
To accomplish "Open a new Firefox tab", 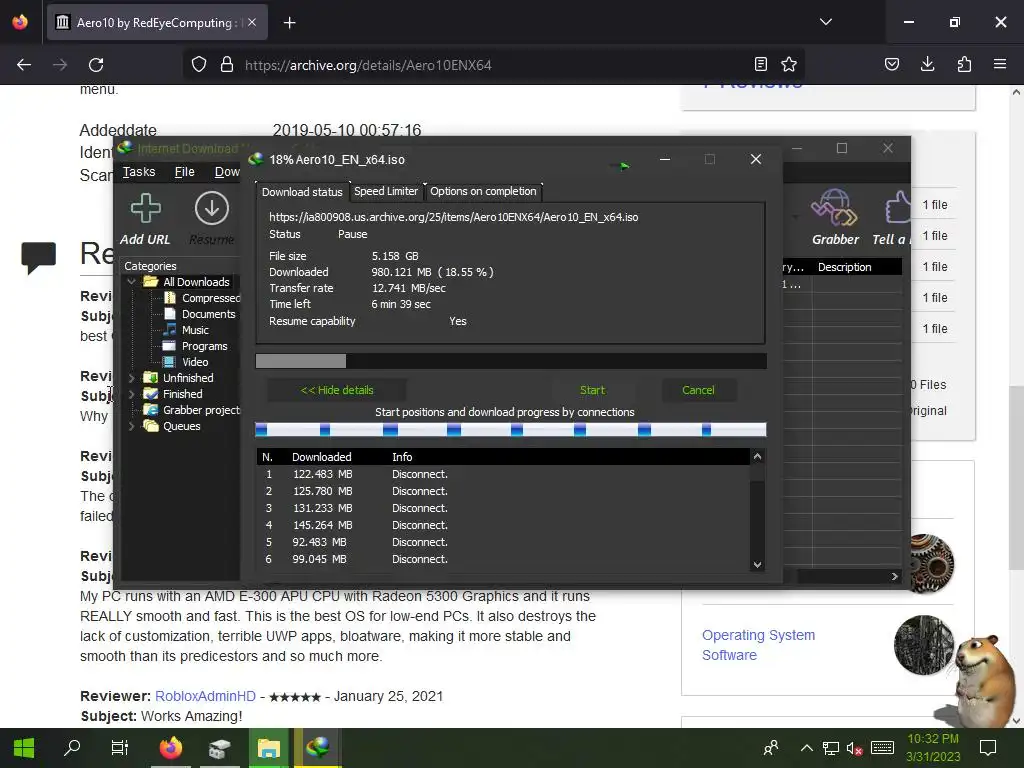I will pyautogui.click(x=289, y=23).
